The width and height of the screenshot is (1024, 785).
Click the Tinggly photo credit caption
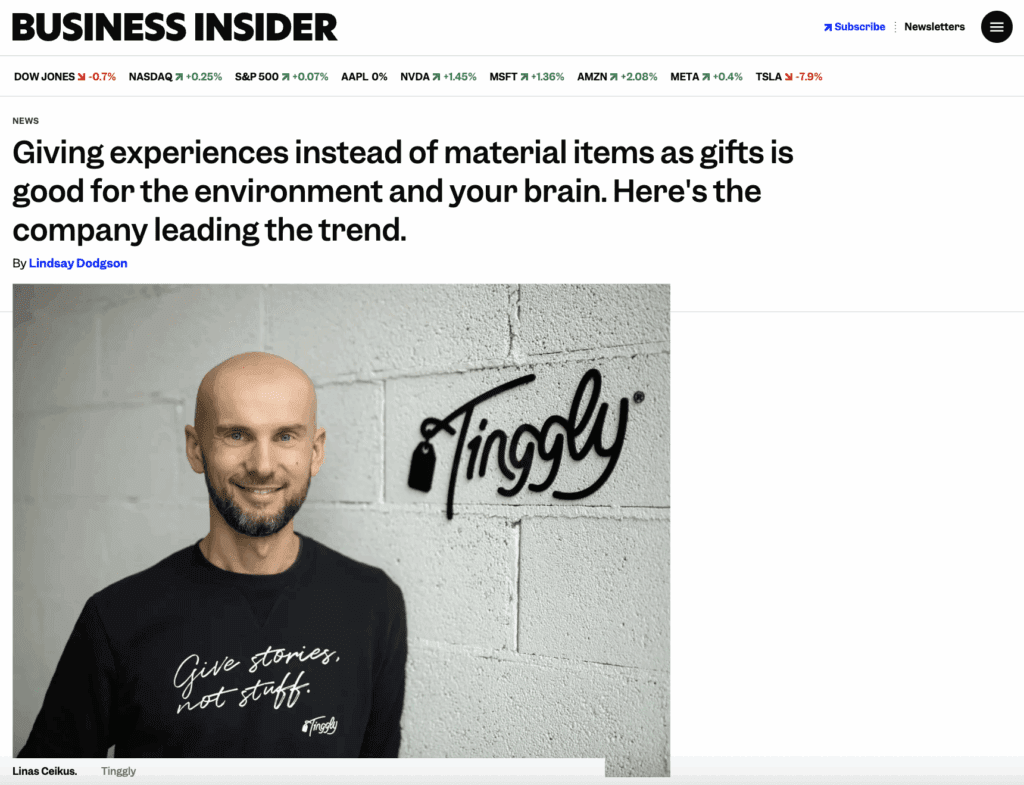click(118, 771)
